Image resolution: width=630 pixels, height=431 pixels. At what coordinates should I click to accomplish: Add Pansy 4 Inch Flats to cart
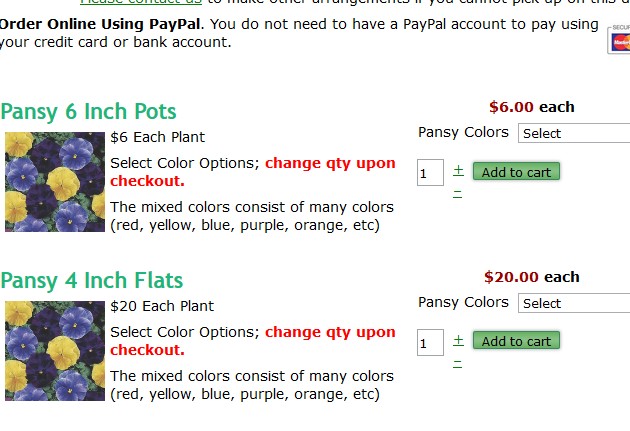click(516, 341)
